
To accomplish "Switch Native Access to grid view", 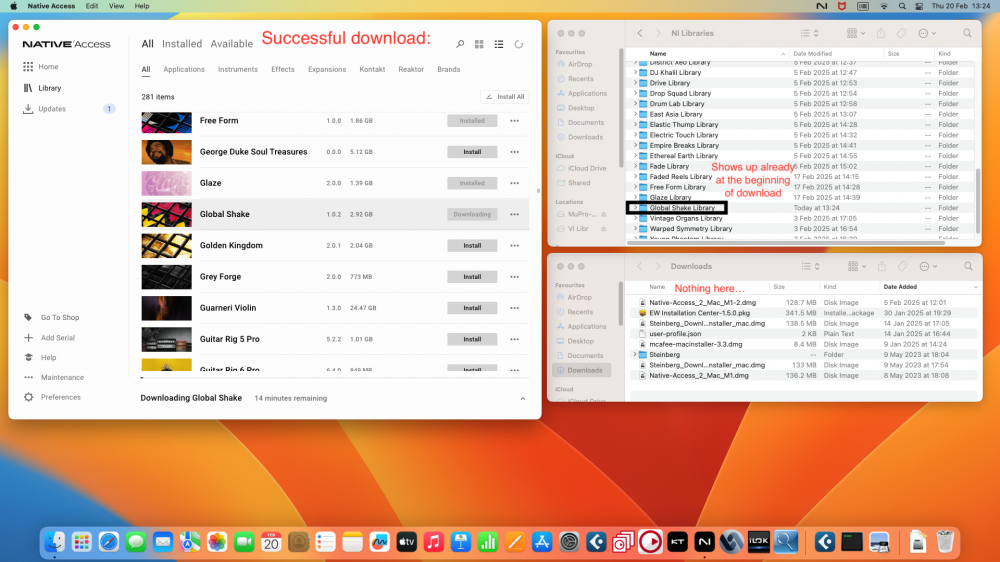I will [479, 44].
